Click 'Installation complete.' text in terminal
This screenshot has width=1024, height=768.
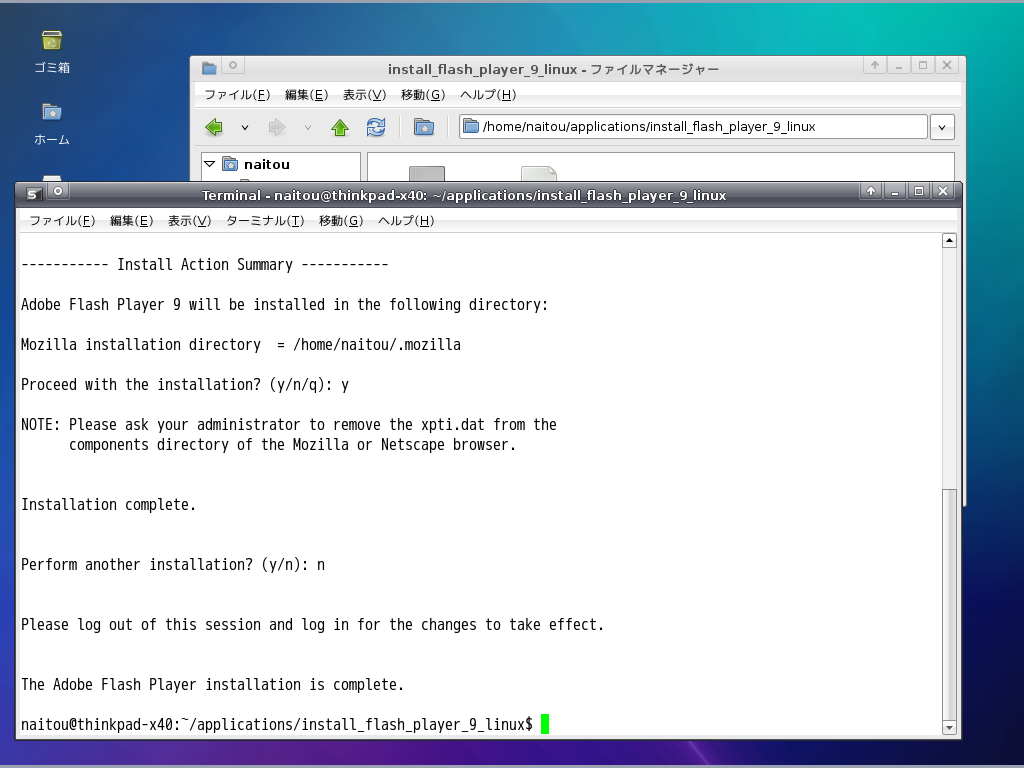(x=108, y=505)
